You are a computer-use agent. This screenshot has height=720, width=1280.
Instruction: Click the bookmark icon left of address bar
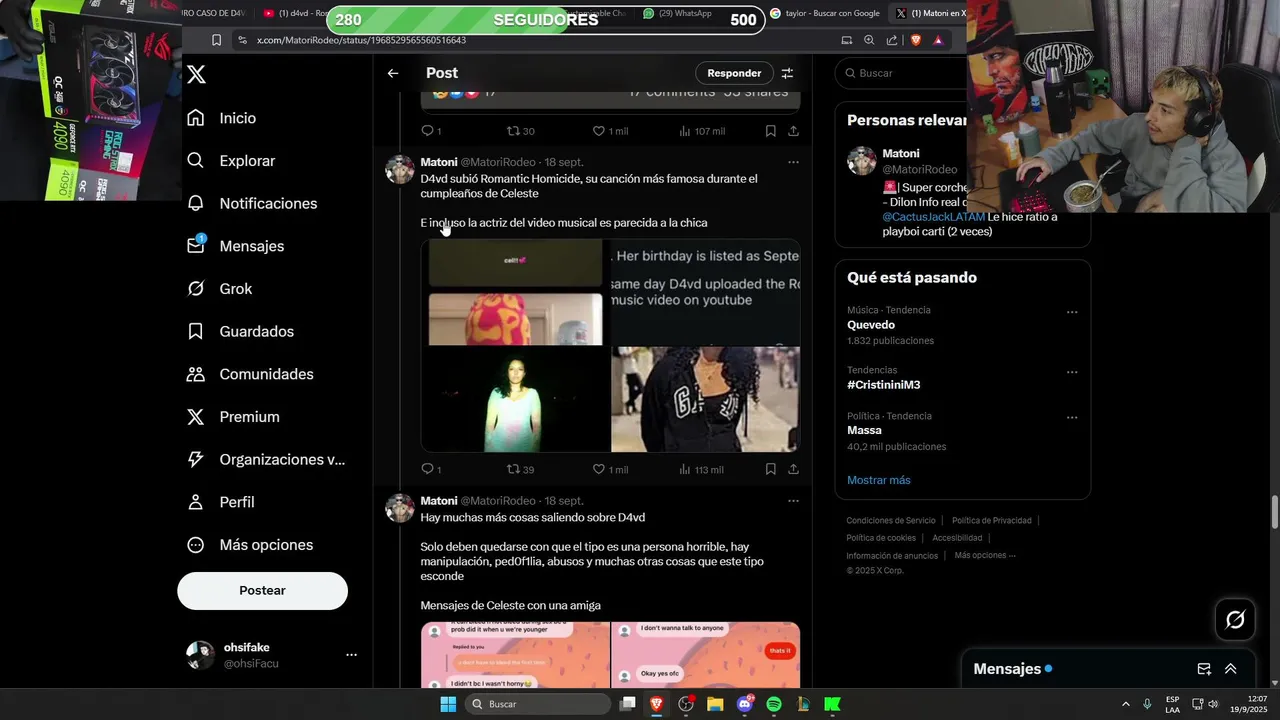pos(216,40)
